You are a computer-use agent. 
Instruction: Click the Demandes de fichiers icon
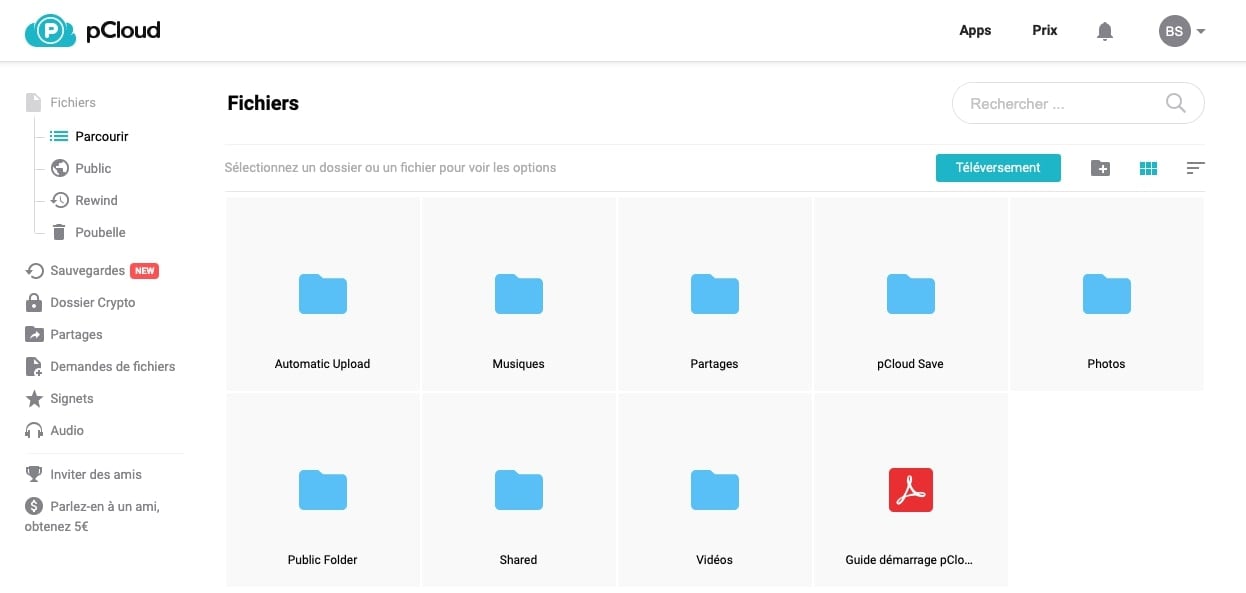pyautogui.click(x=34, y=366)
